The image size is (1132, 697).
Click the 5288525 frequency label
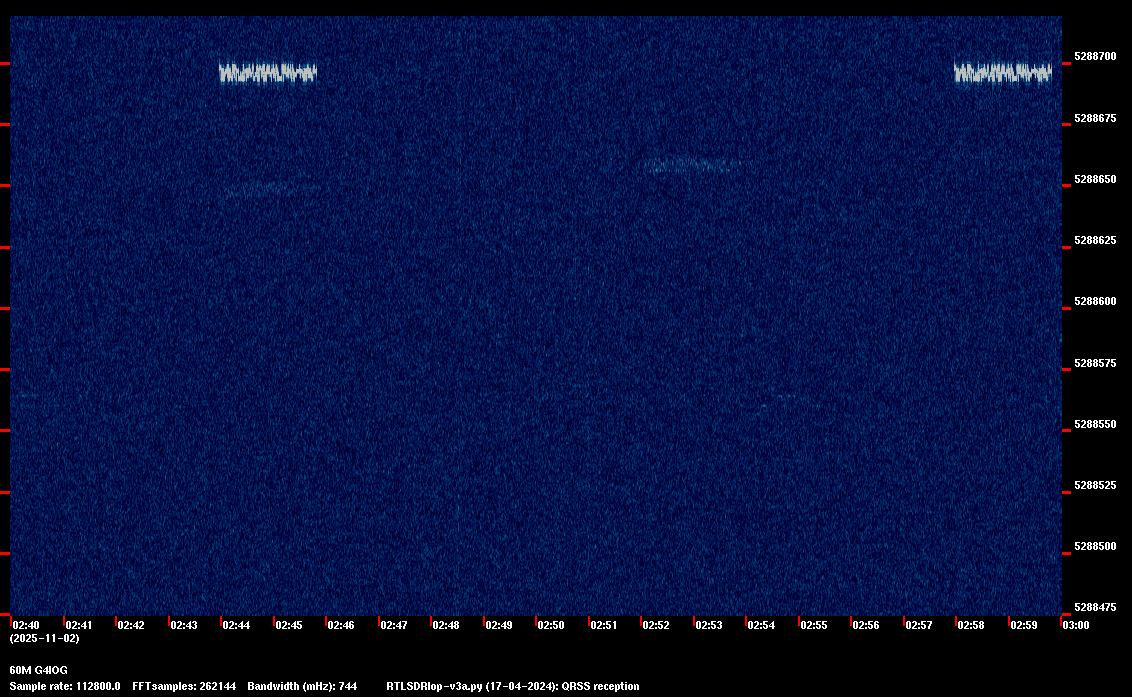coord(1095,485)
